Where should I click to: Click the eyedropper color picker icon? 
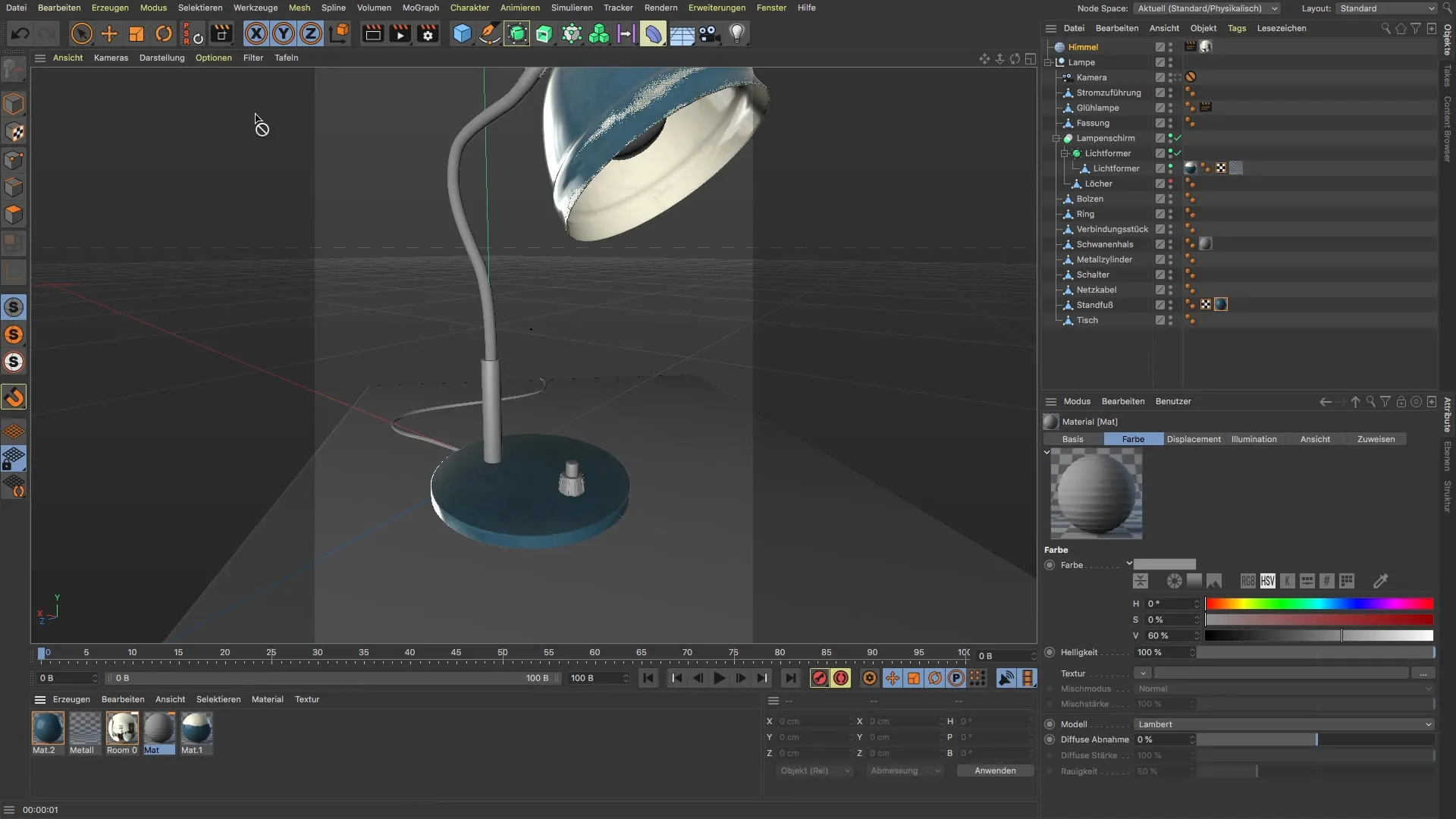coord(1380,581)
